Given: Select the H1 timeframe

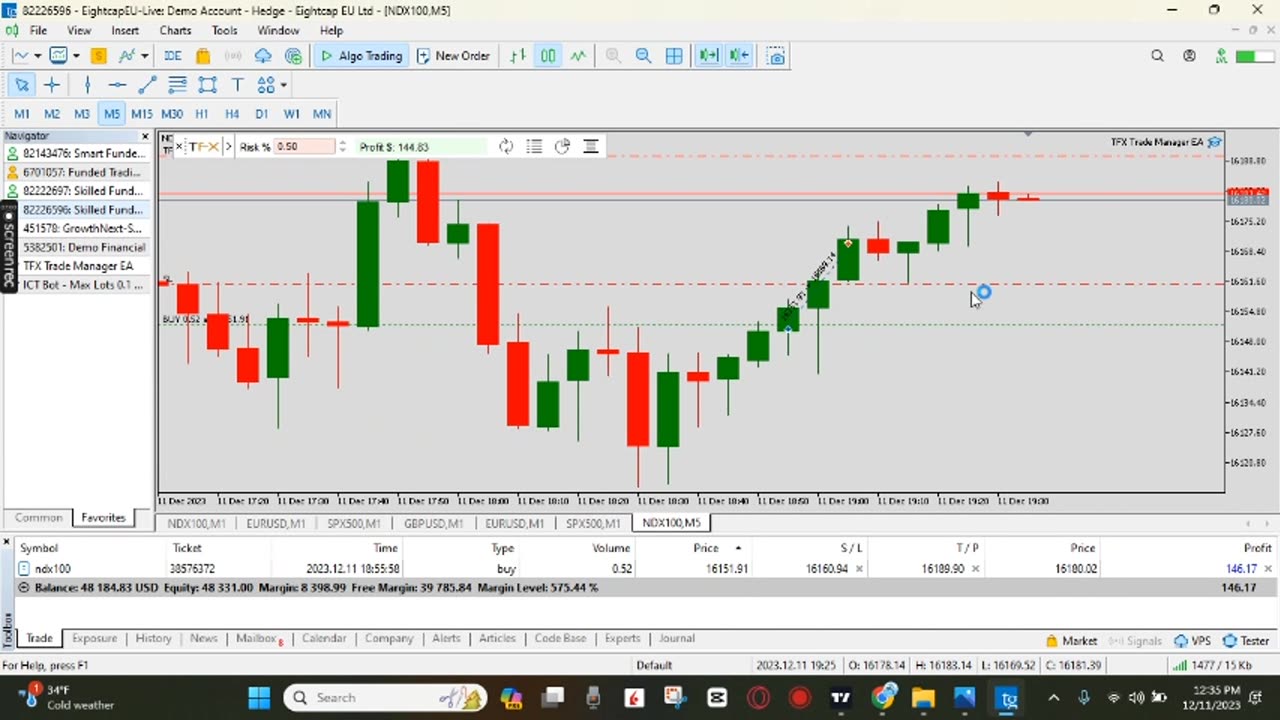Looking at the screenshot, I should pyautogui.click(x=202, y=114).
